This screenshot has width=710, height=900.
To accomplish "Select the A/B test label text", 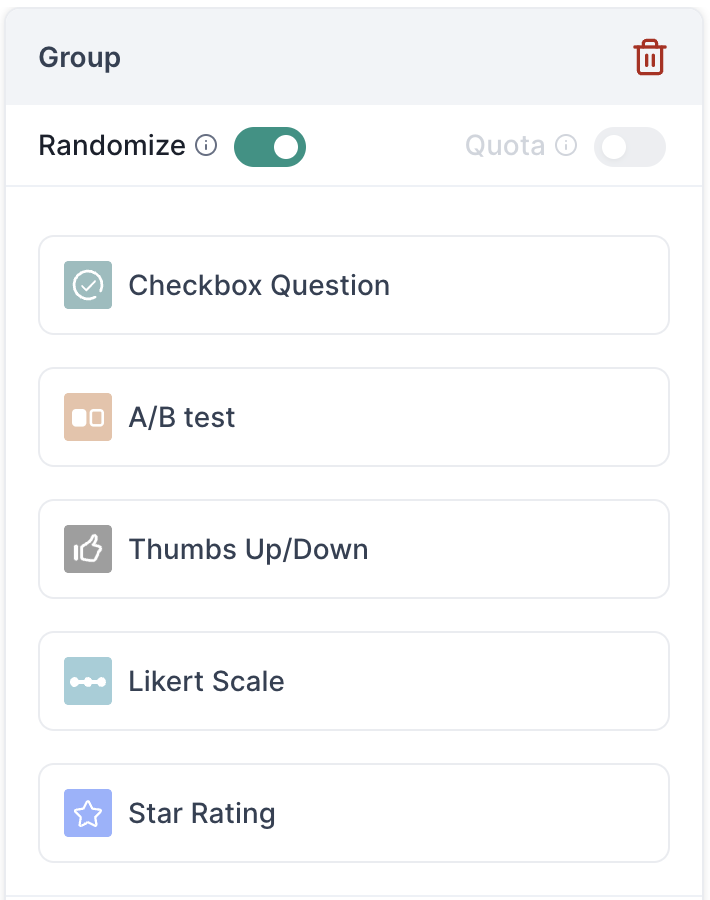I will (181, 417).
